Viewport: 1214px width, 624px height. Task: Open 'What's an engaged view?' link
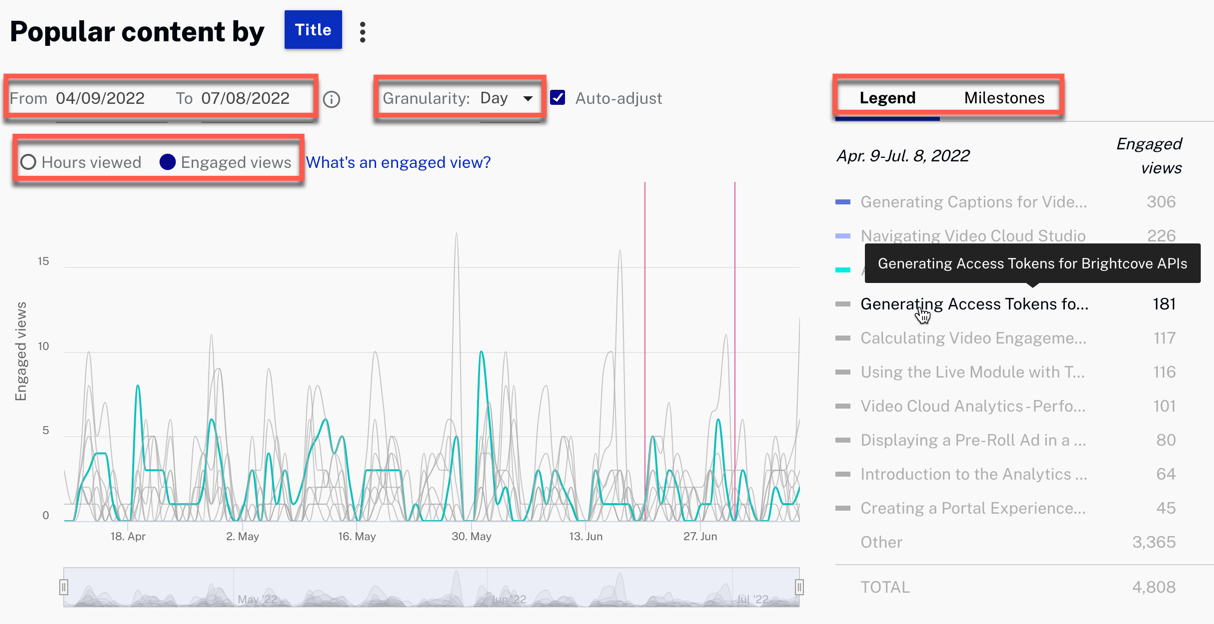pyautogui.click(x=398, y=162)
